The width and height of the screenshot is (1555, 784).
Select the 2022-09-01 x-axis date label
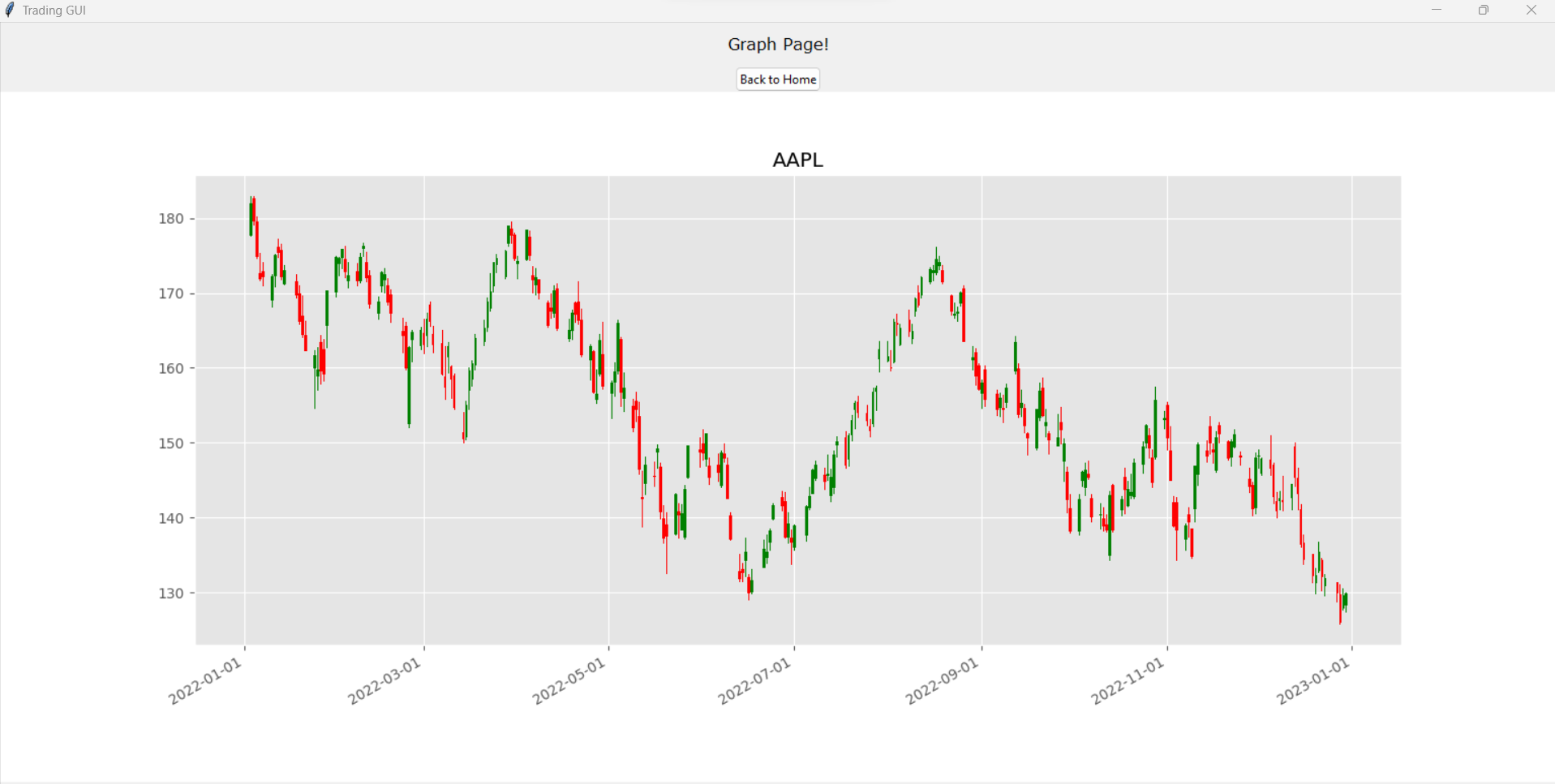click(943, 681)
